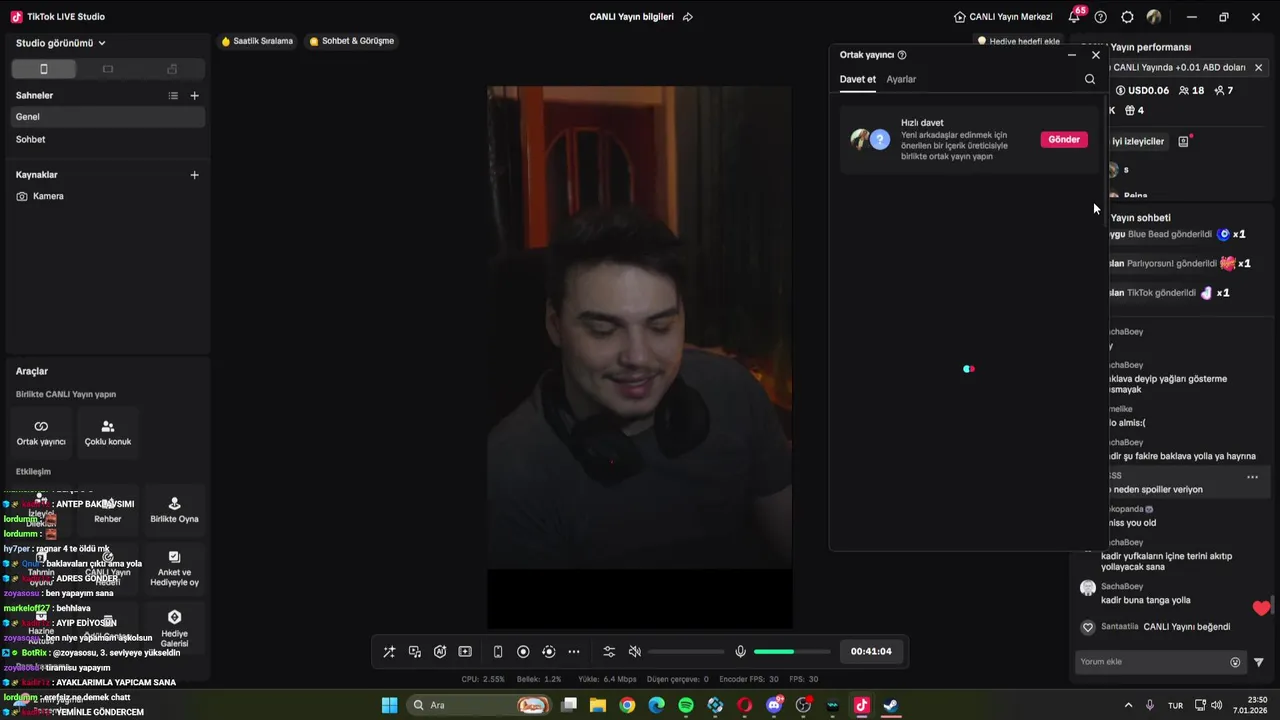
Task: Open the AI tool in bottom toolbar
Action: click(440, 652)
